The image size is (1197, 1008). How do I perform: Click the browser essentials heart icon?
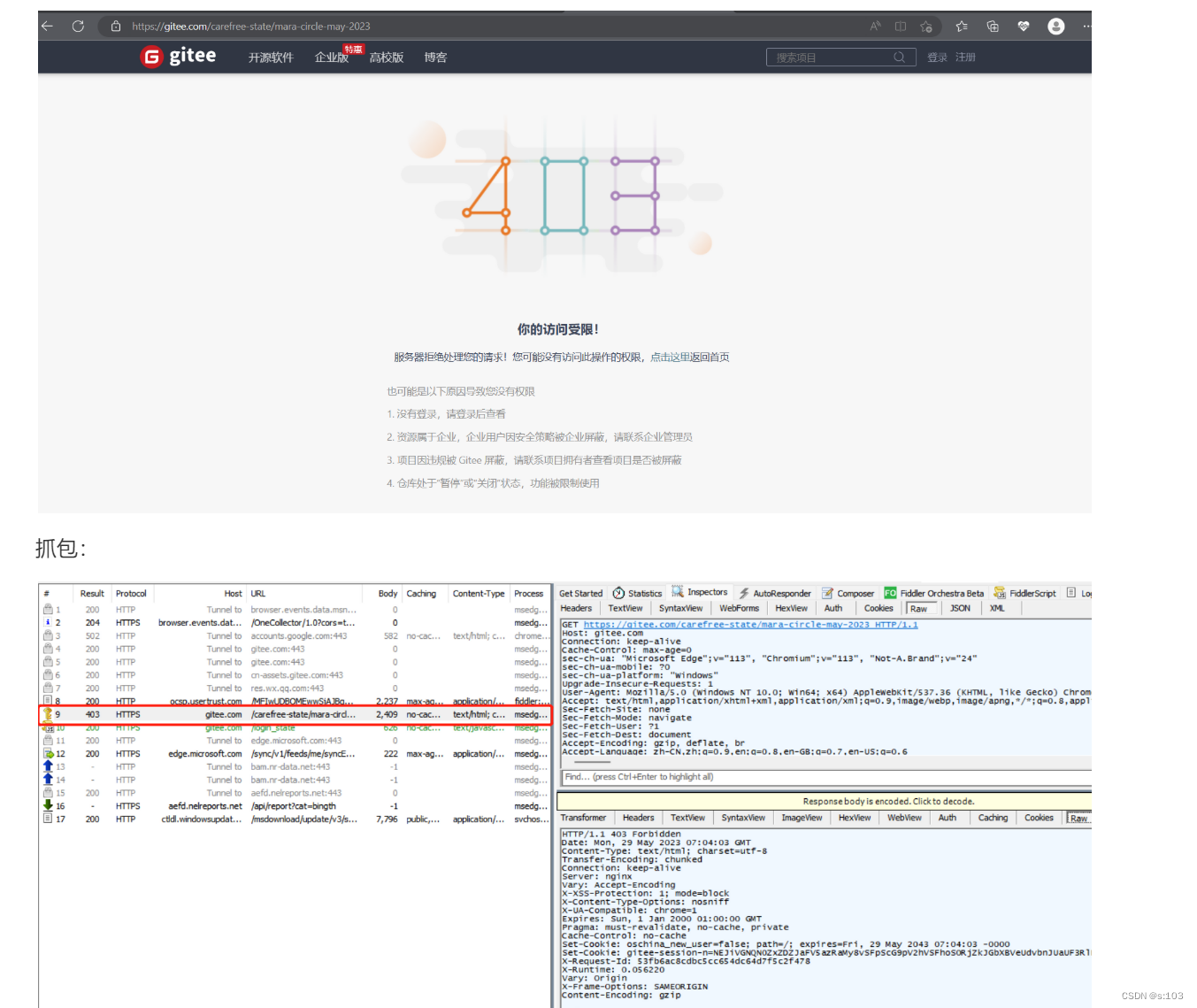[1024, 27]
